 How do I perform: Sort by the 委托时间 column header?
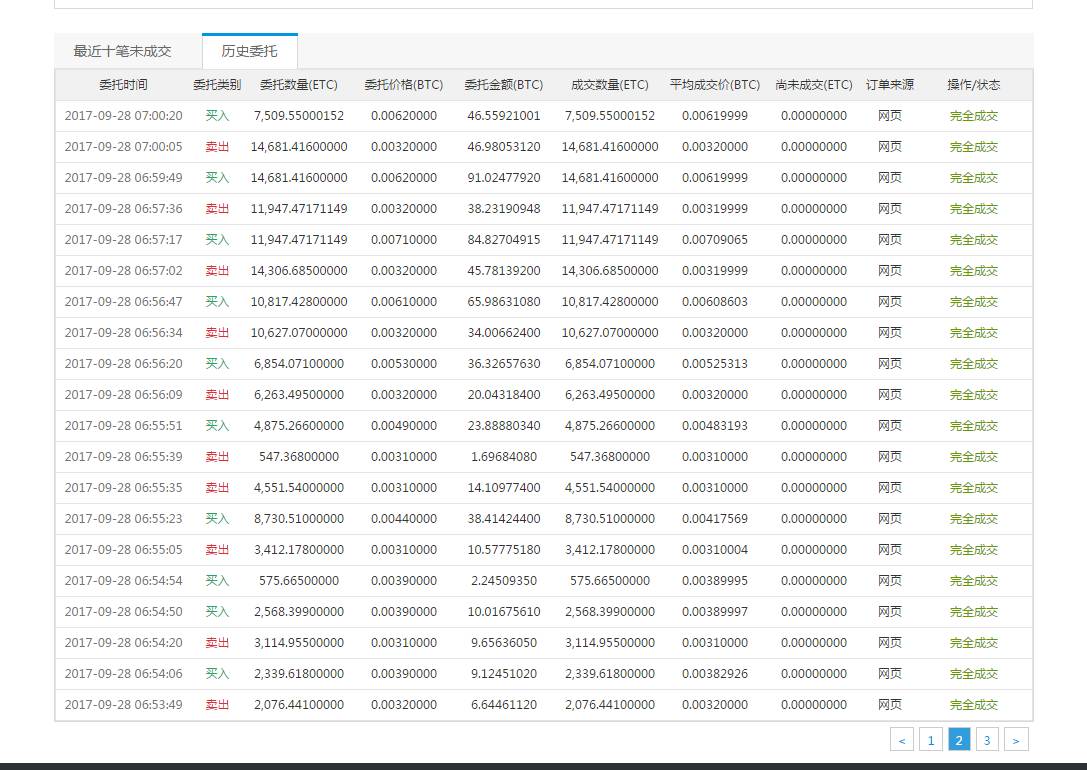[x=121, y=85]
